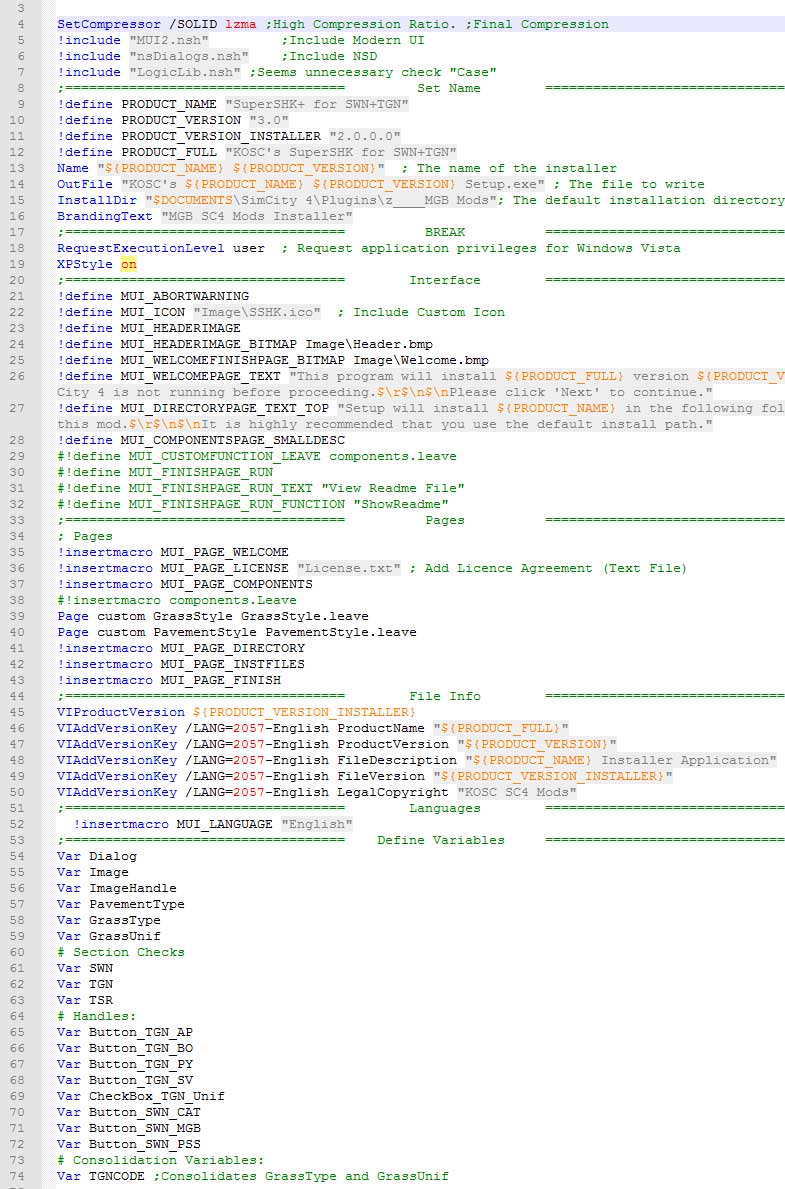
Task: Click 'Button_TGN_SV' variable name
Action: pos(140,1080)
